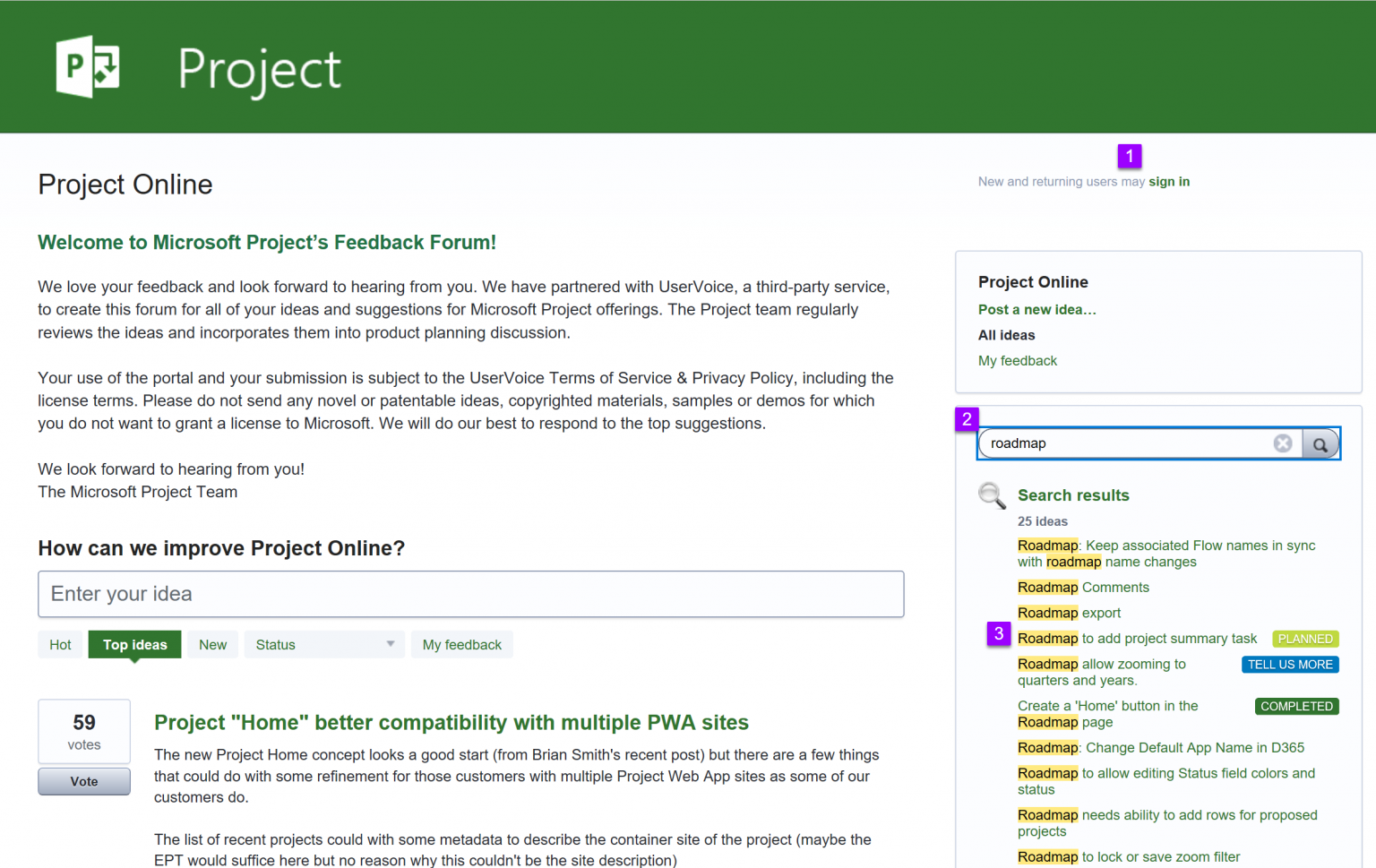
Task: Open the My feedback tab
Action: coord(461,644)
